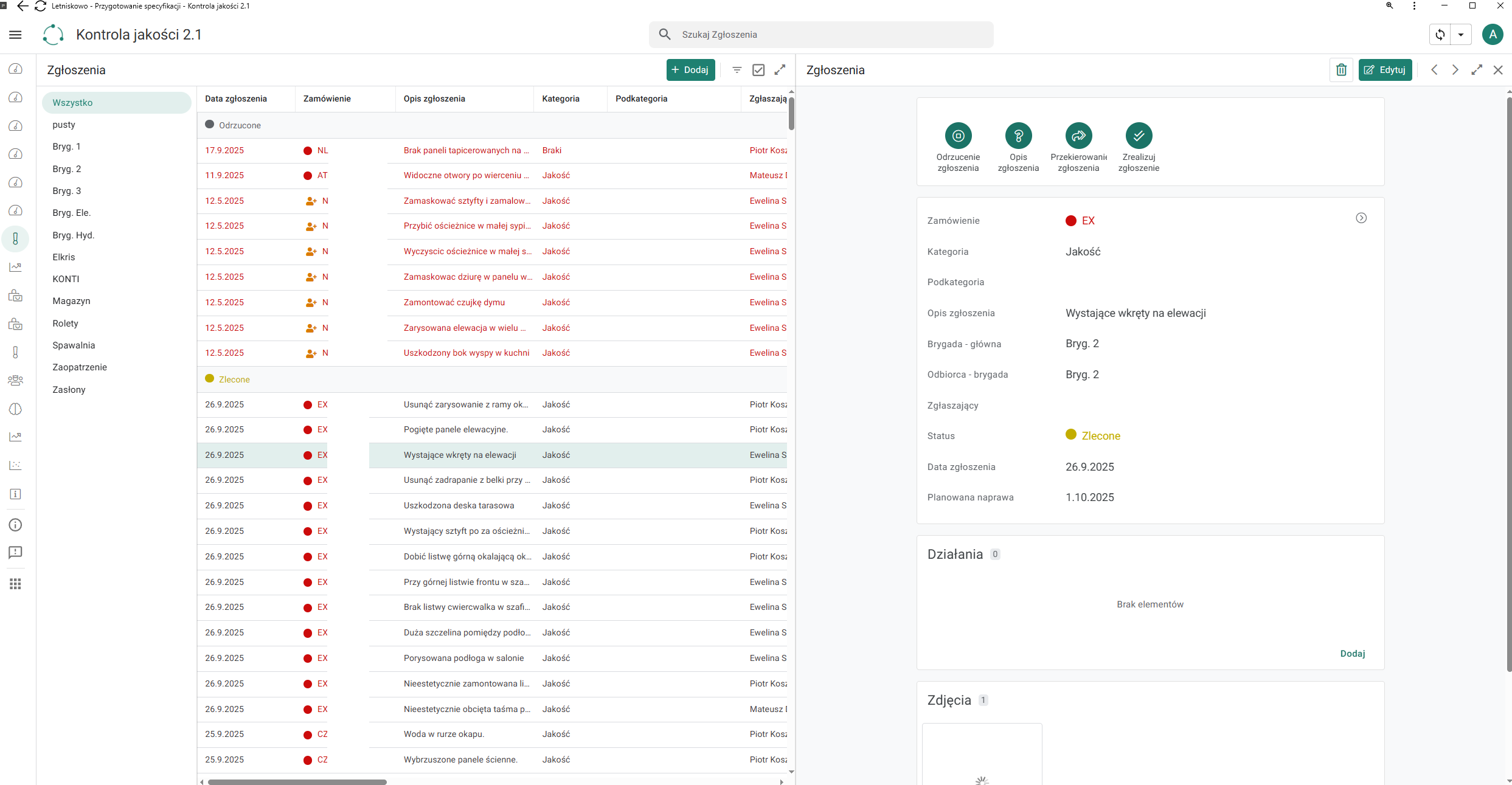Filter reports by Zaopatrzenie
The width and height of the screenshot is (1512, 785).
pos(116,367)
